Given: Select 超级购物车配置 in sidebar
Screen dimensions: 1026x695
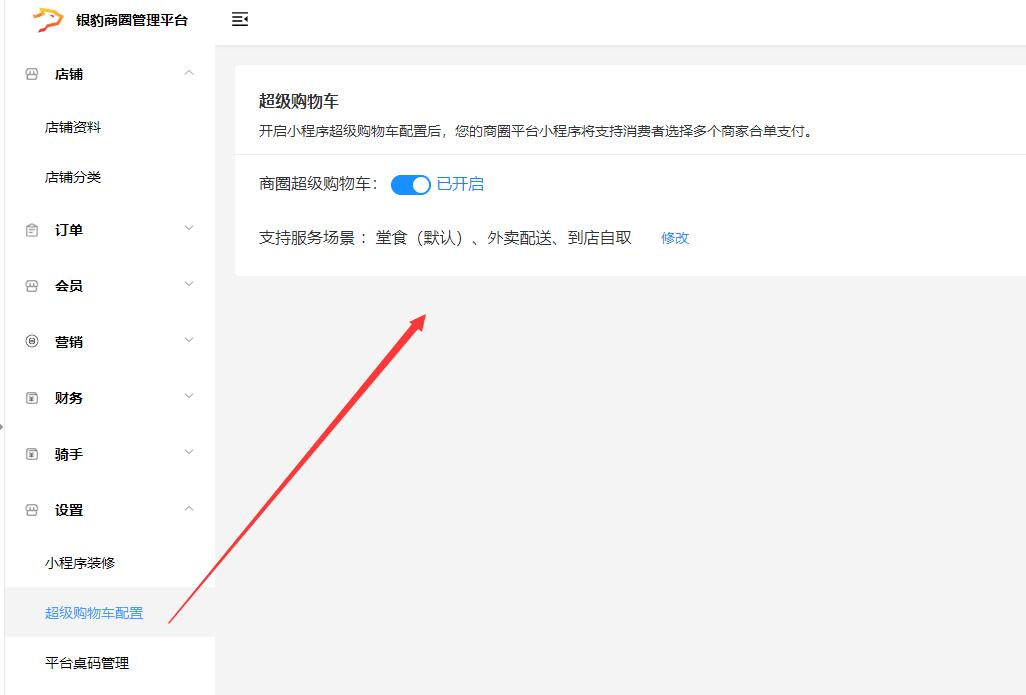Looking at the screenshot, I should click(94, 613).
